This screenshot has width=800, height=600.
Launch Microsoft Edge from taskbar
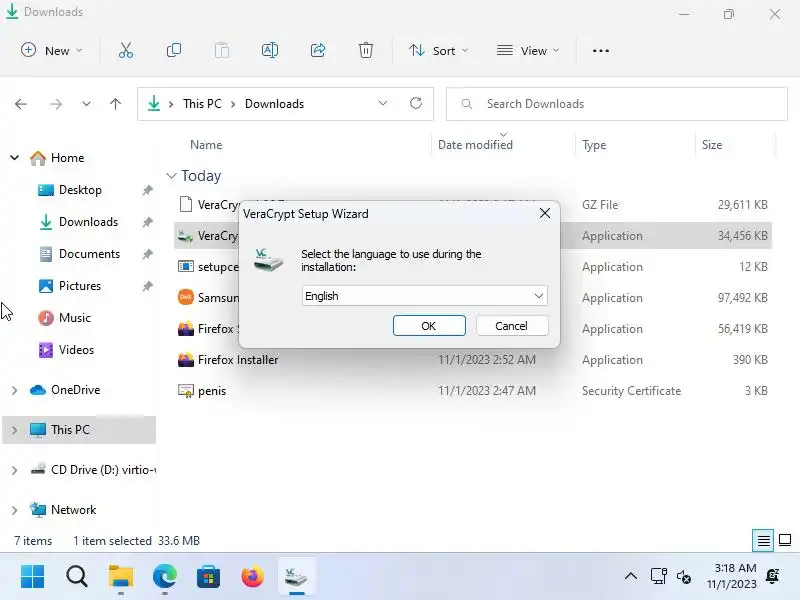(165, 577)
